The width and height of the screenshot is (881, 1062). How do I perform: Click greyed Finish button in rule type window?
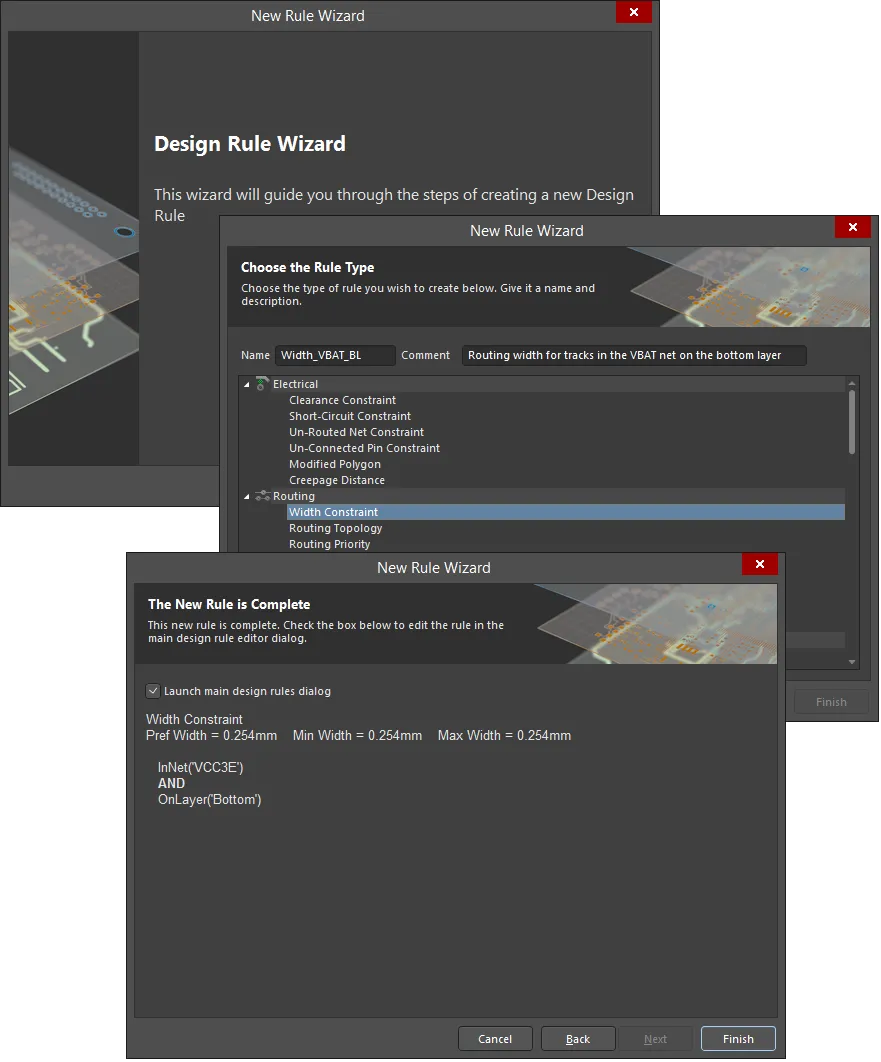[x=831, y=702]
